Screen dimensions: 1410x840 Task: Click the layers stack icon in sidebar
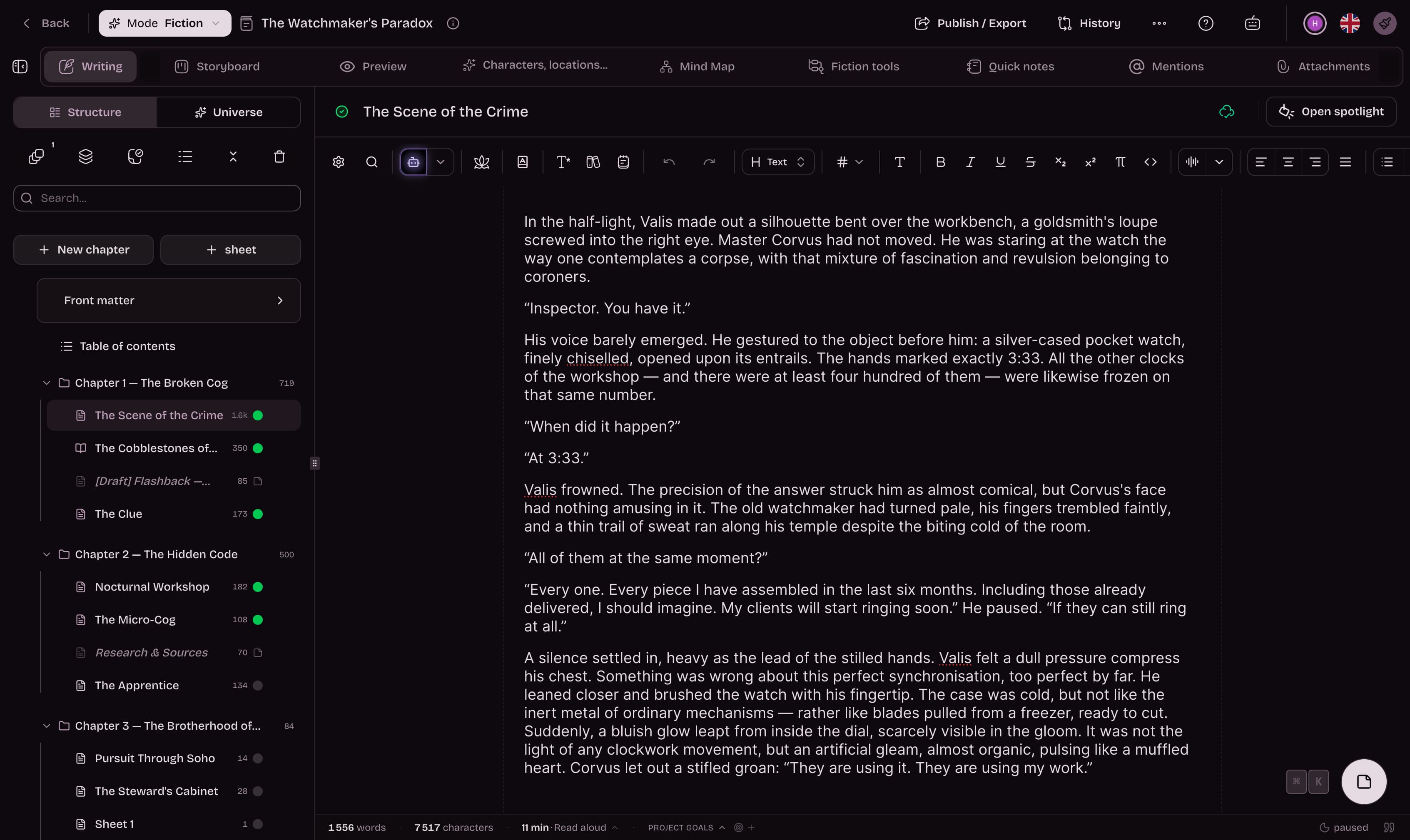click(85, 157)
